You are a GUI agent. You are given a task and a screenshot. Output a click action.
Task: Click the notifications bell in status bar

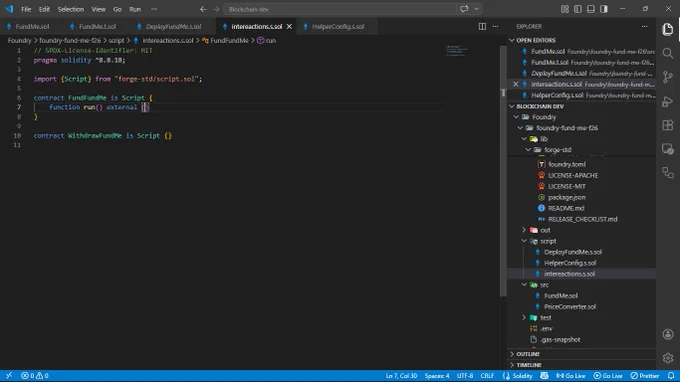pyautogui.click(x=671, y=375)
